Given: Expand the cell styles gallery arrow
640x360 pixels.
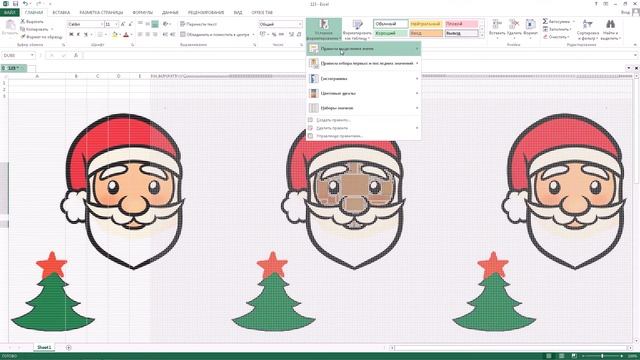Looking at the screenshot, I should tap(481, 36).
